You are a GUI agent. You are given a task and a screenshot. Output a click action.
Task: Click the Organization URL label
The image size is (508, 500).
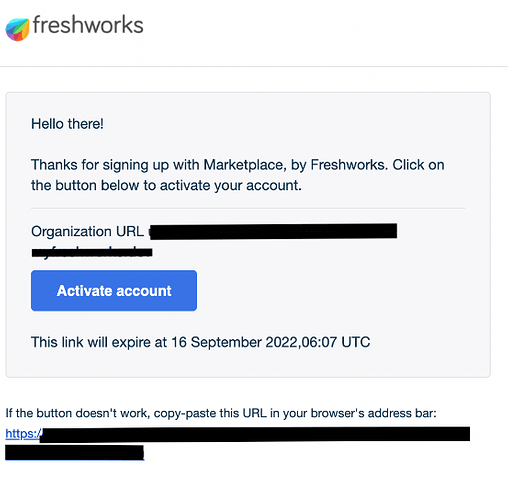(x=87, y=231)
